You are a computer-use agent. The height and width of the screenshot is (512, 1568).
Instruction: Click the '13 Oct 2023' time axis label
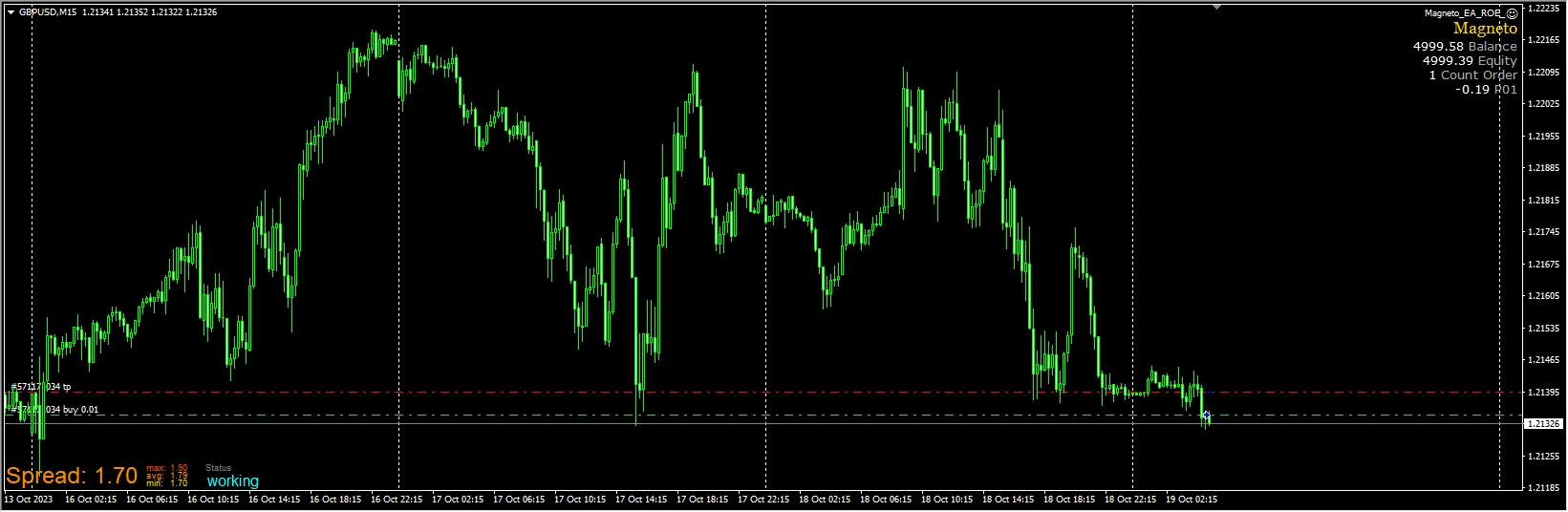tap(28, 499)
